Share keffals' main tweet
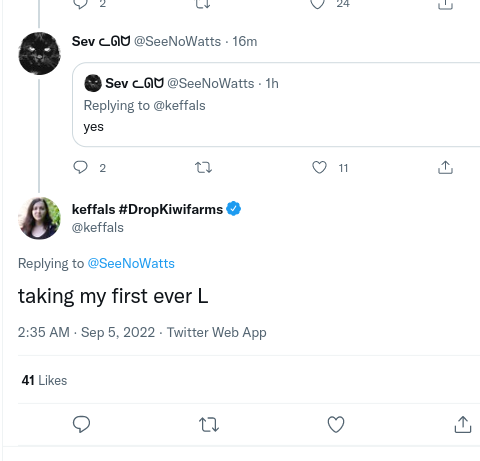This screenshot has height=461, width=480. [463, 424]
